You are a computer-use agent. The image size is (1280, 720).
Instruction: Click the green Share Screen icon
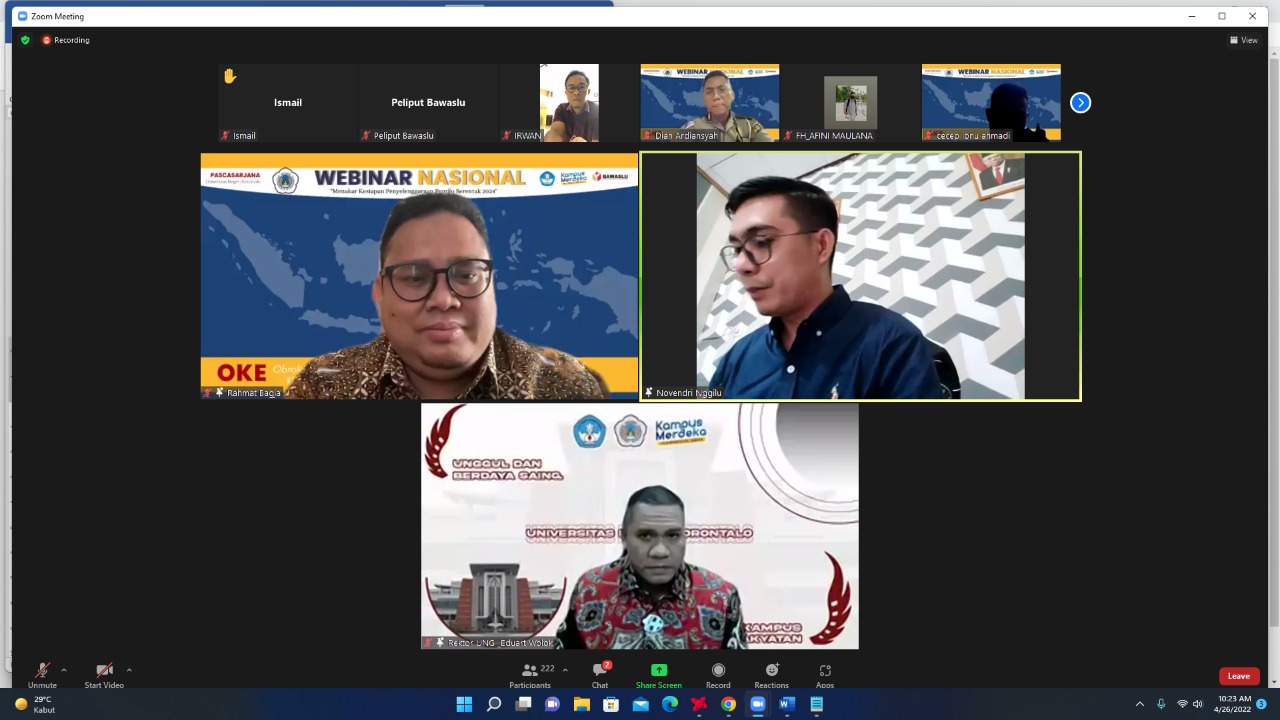[x=658, y=671]
